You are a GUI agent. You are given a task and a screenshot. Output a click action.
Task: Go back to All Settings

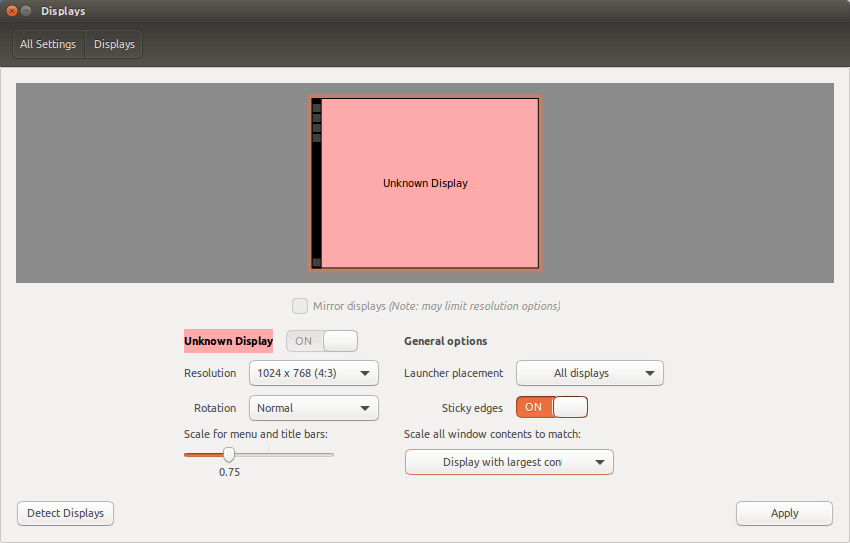click(48, 44)
